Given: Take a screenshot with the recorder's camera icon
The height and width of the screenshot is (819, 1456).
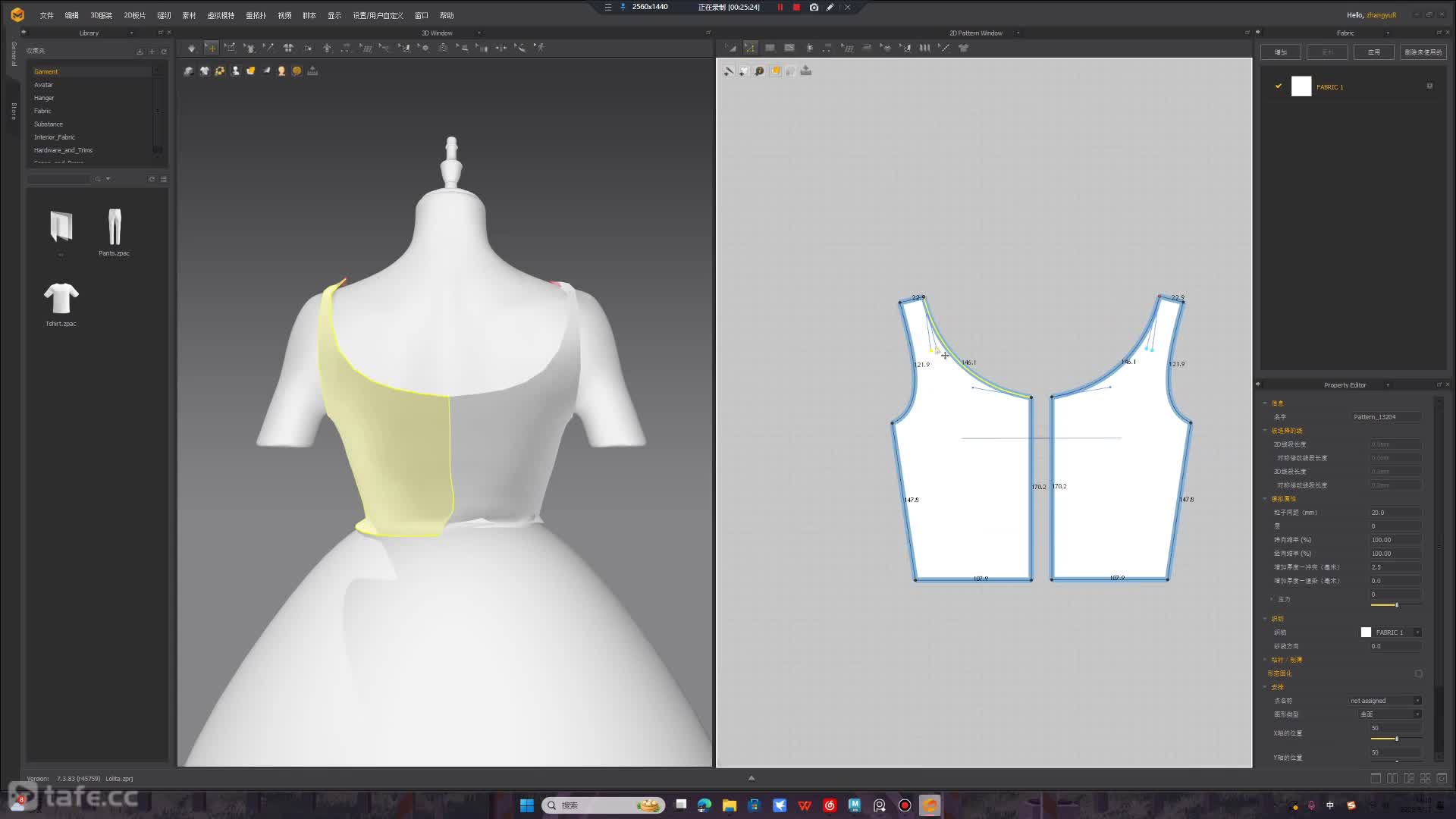Looking at the screenshot, I should pos(814,7).
